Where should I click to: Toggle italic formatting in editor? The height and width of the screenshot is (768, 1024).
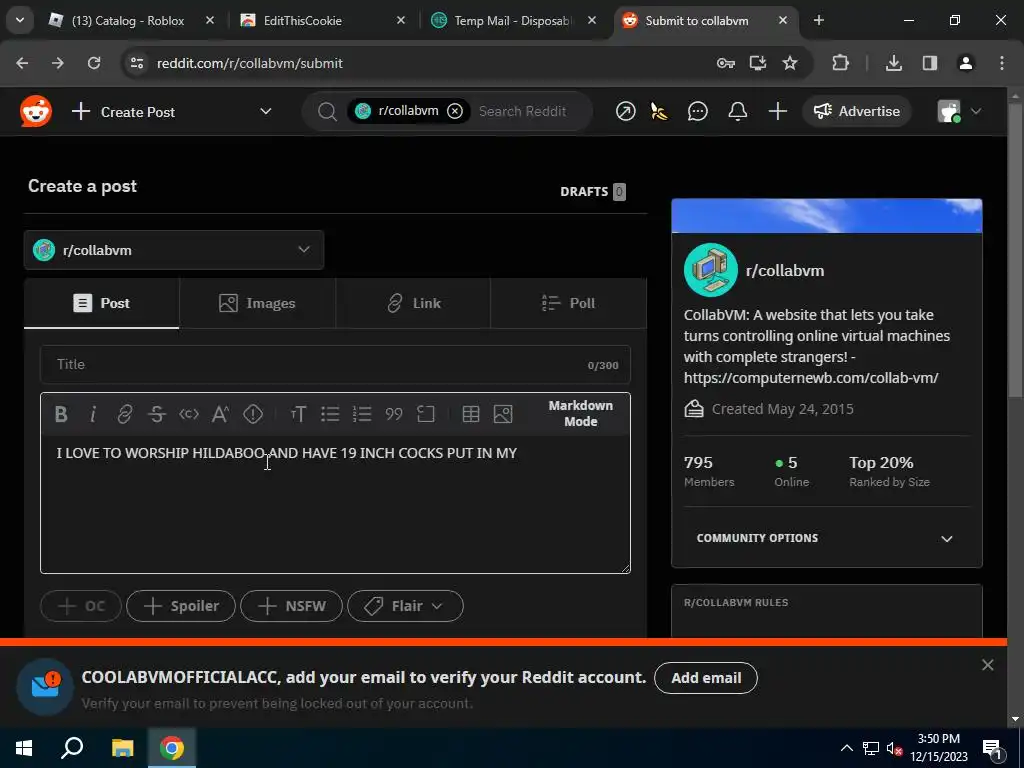coord(93,414)
